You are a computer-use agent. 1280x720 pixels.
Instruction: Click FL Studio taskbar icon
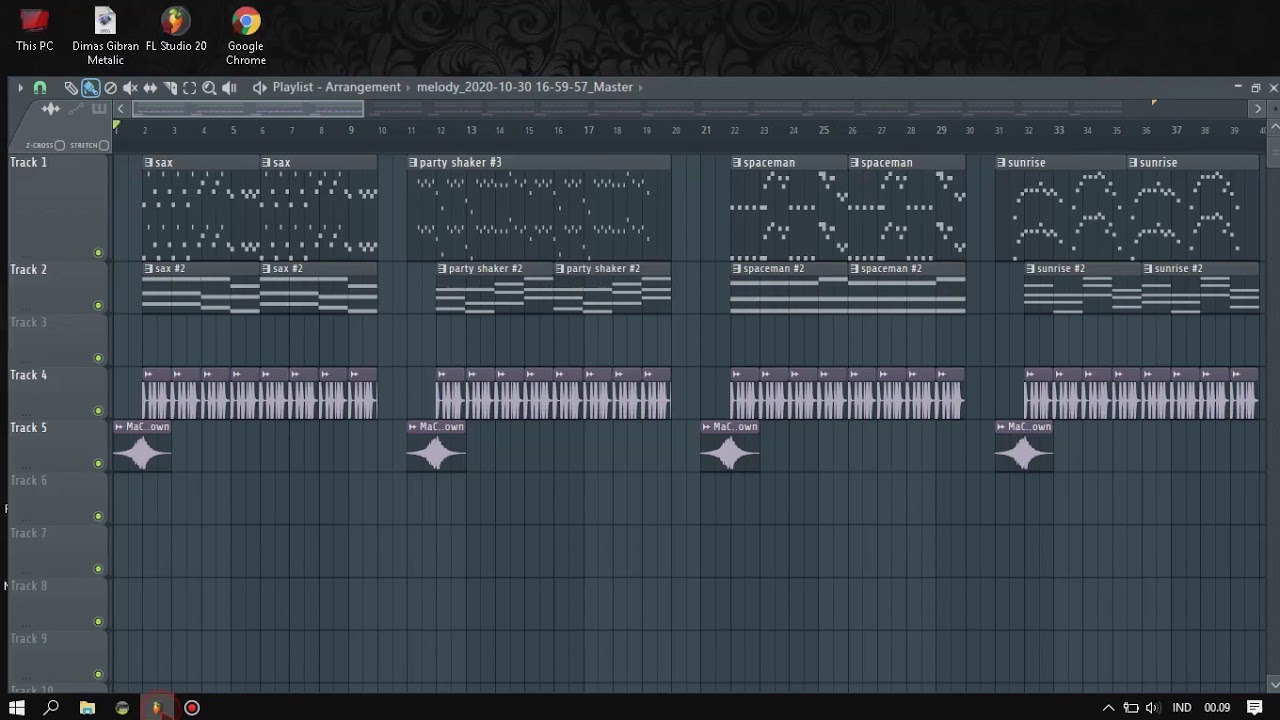156,708
